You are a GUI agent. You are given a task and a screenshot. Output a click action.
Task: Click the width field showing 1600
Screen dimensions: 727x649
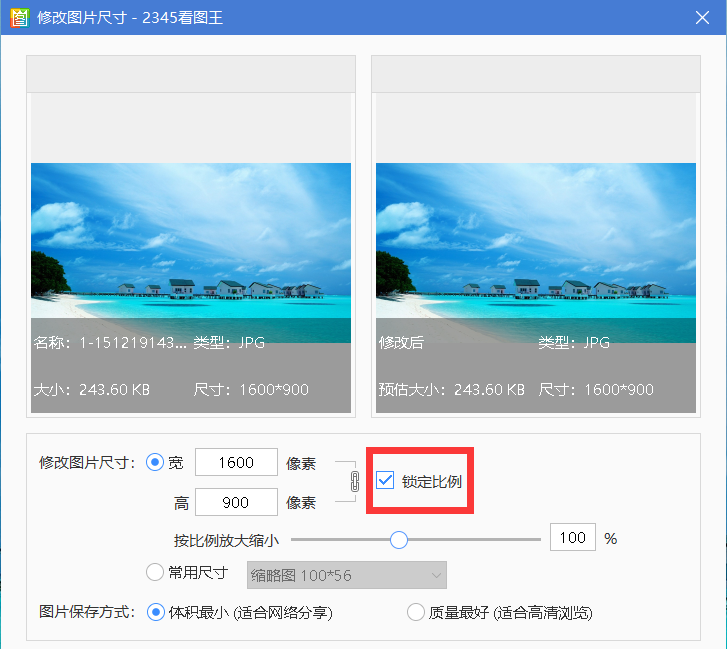coord(236,462)
